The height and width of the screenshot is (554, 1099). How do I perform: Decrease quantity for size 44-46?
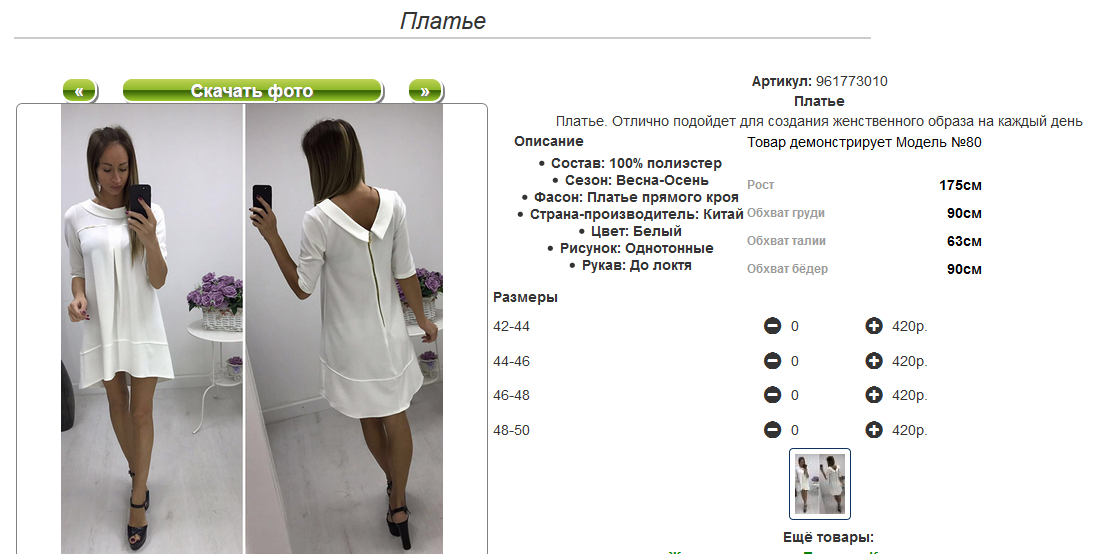click(x=772, y=361)
